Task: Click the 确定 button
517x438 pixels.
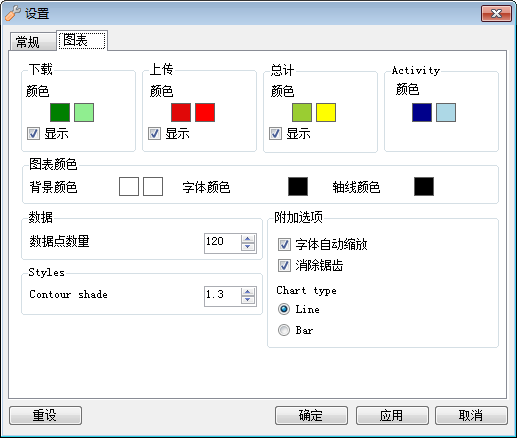Action: (311, 415)
